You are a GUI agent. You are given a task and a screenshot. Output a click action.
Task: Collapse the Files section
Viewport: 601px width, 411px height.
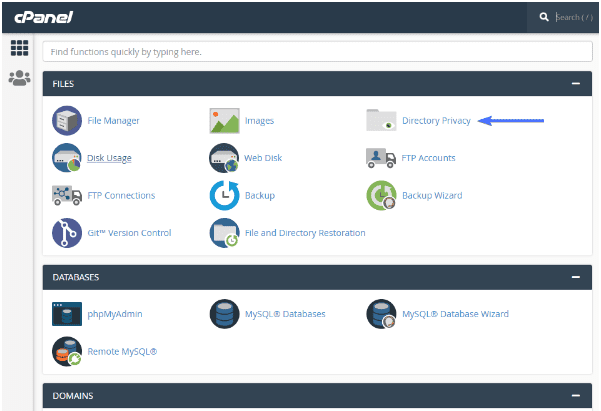click(576, 84)
